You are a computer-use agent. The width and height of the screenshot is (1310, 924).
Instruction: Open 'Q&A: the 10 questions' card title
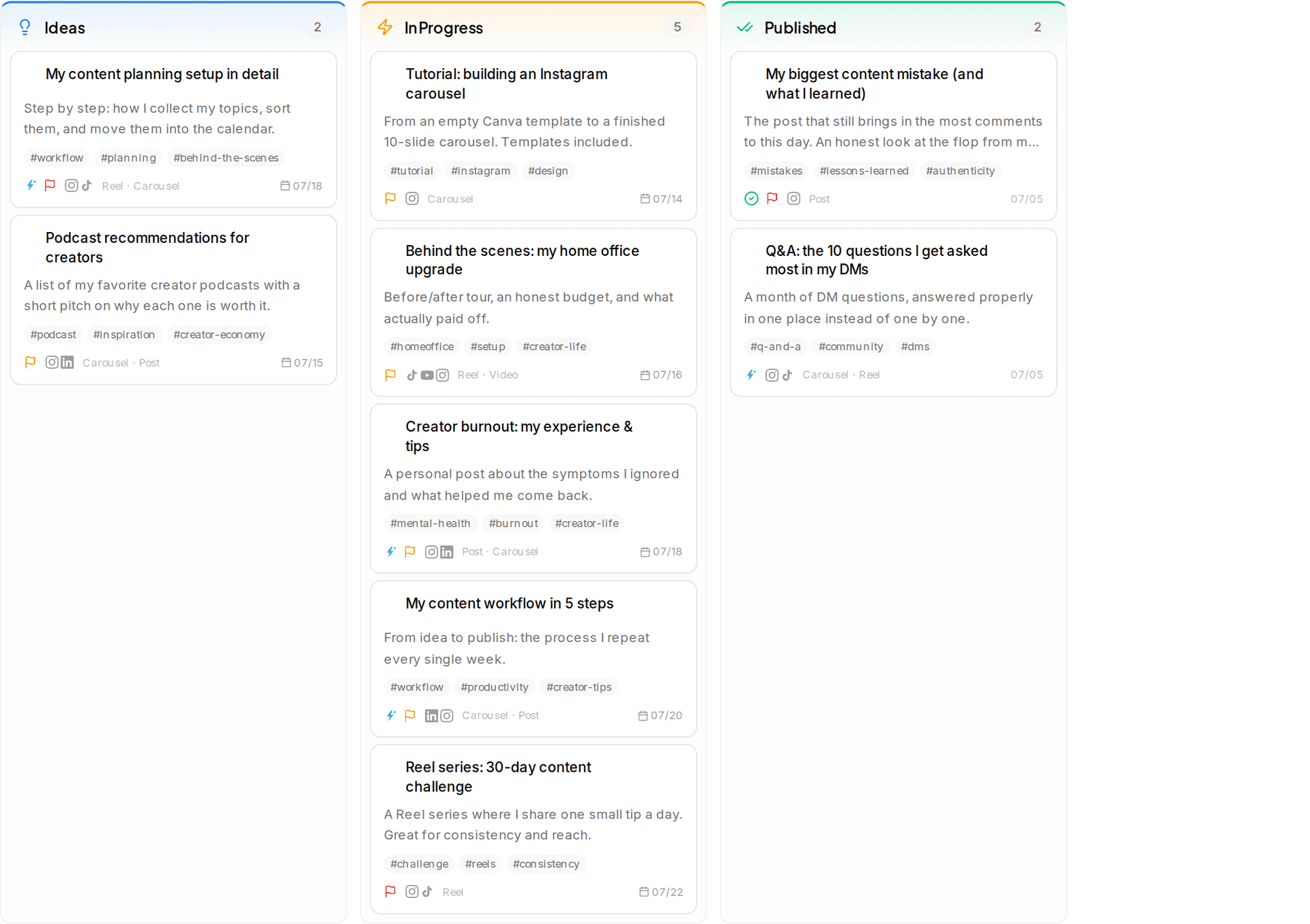[x=877, y=260]
